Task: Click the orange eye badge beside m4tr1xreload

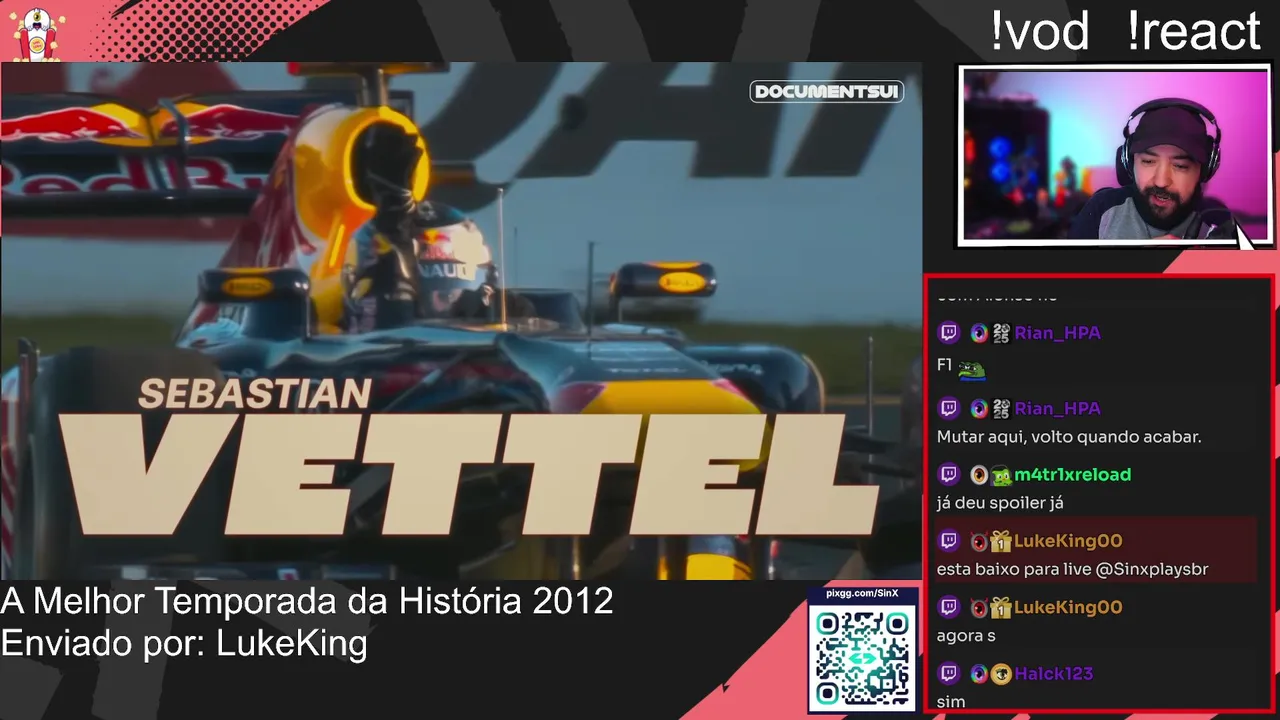Action: 979,475
